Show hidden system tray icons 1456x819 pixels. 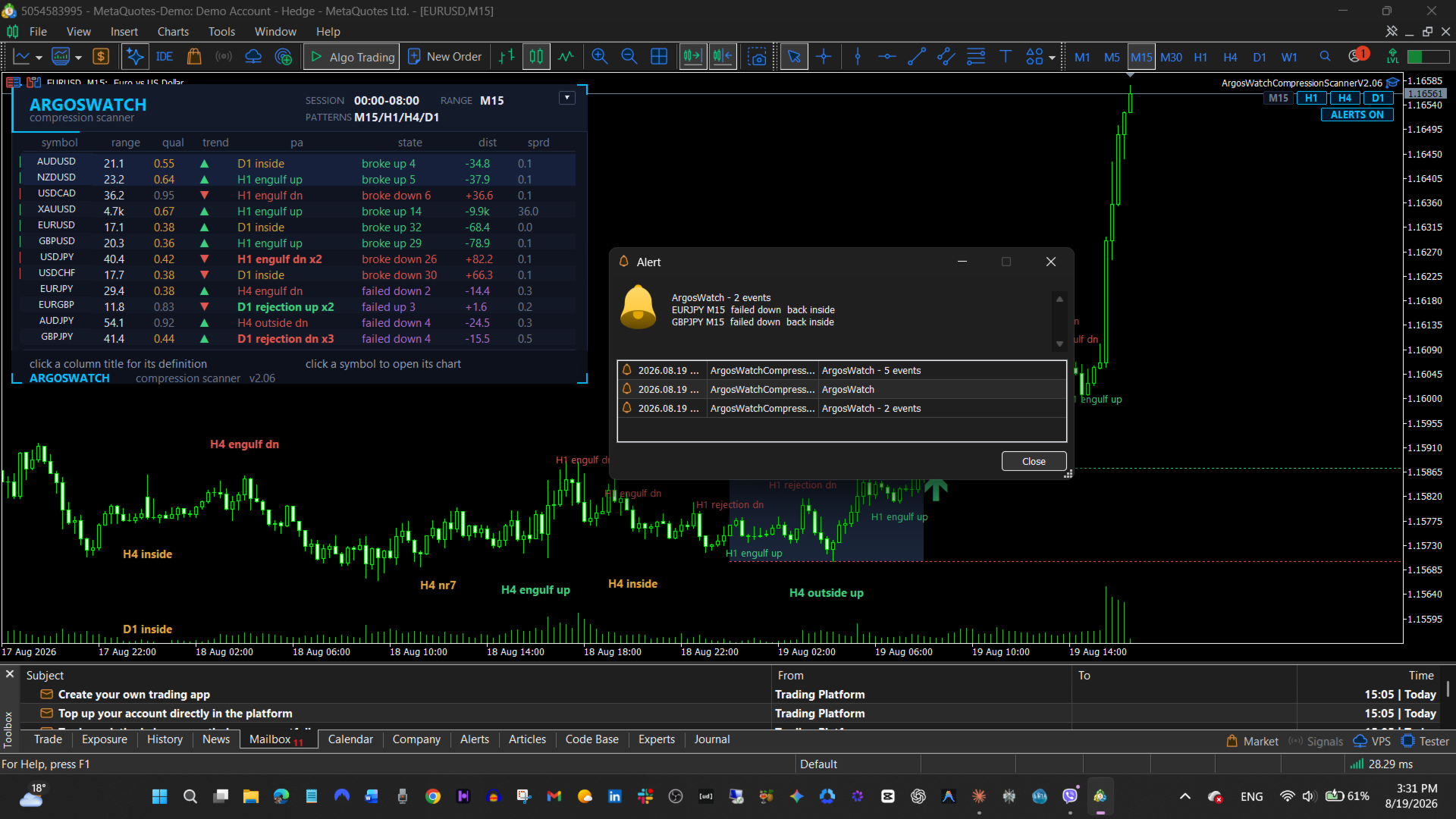click(1185, 796)
